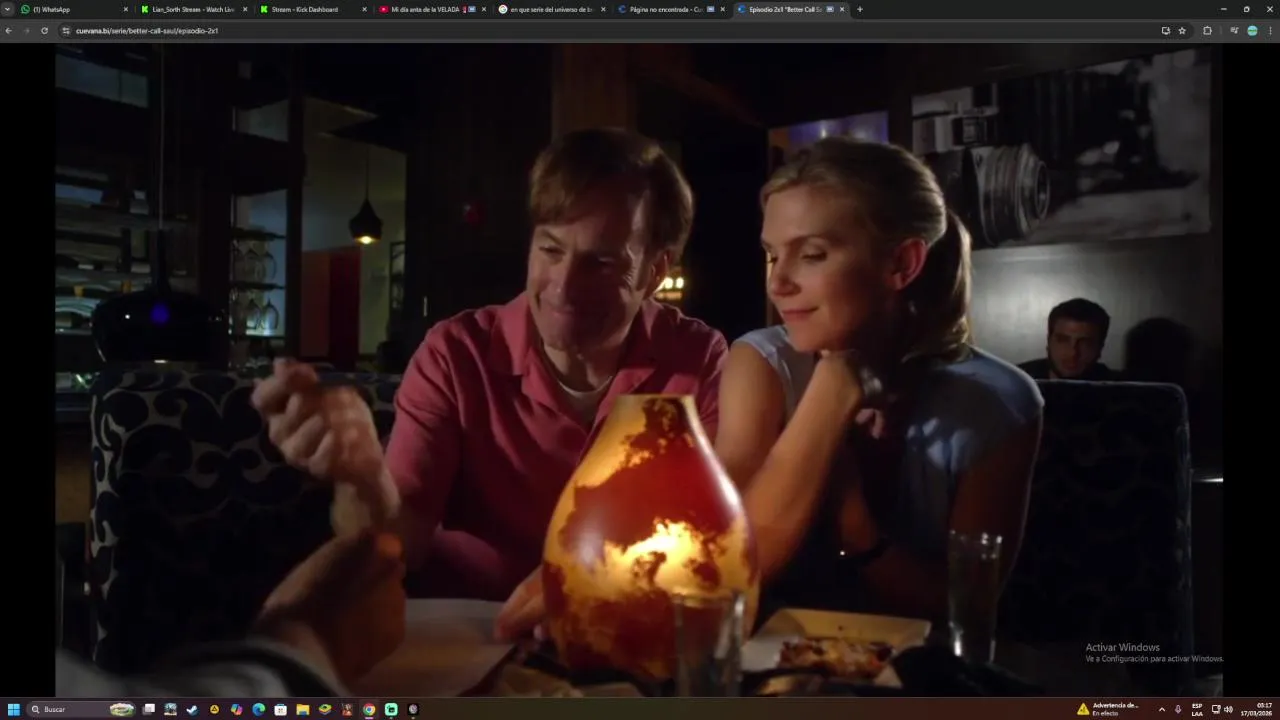Screen dimensions: 1280x720
Task: Open the volume speaker tray icon
Action: point(1228,709)
